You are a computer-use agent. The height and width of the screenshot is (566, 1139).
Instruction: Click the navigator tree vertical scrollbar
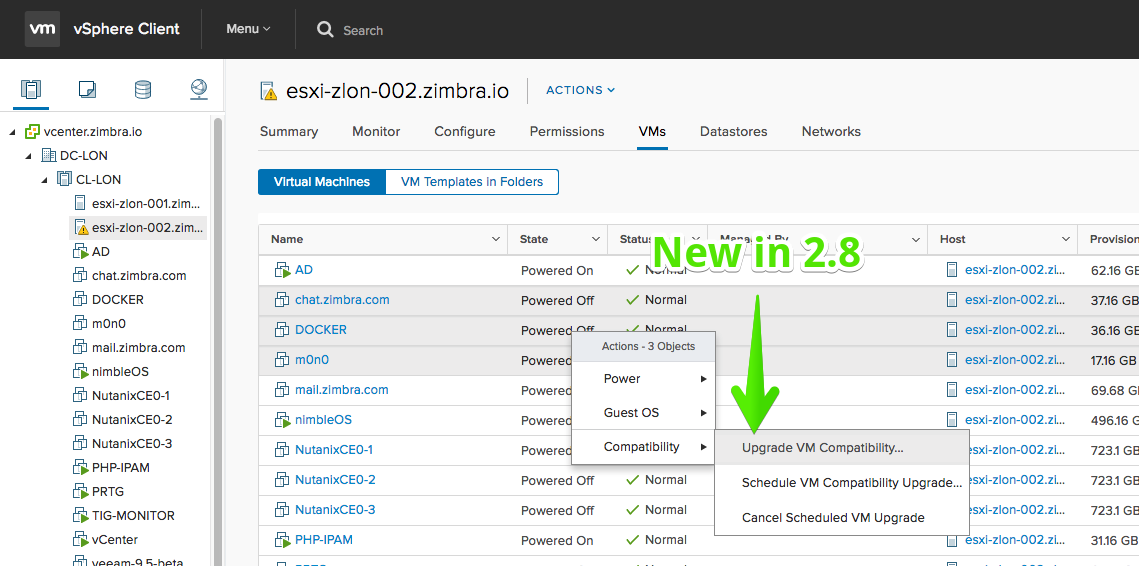pos(218,341)
